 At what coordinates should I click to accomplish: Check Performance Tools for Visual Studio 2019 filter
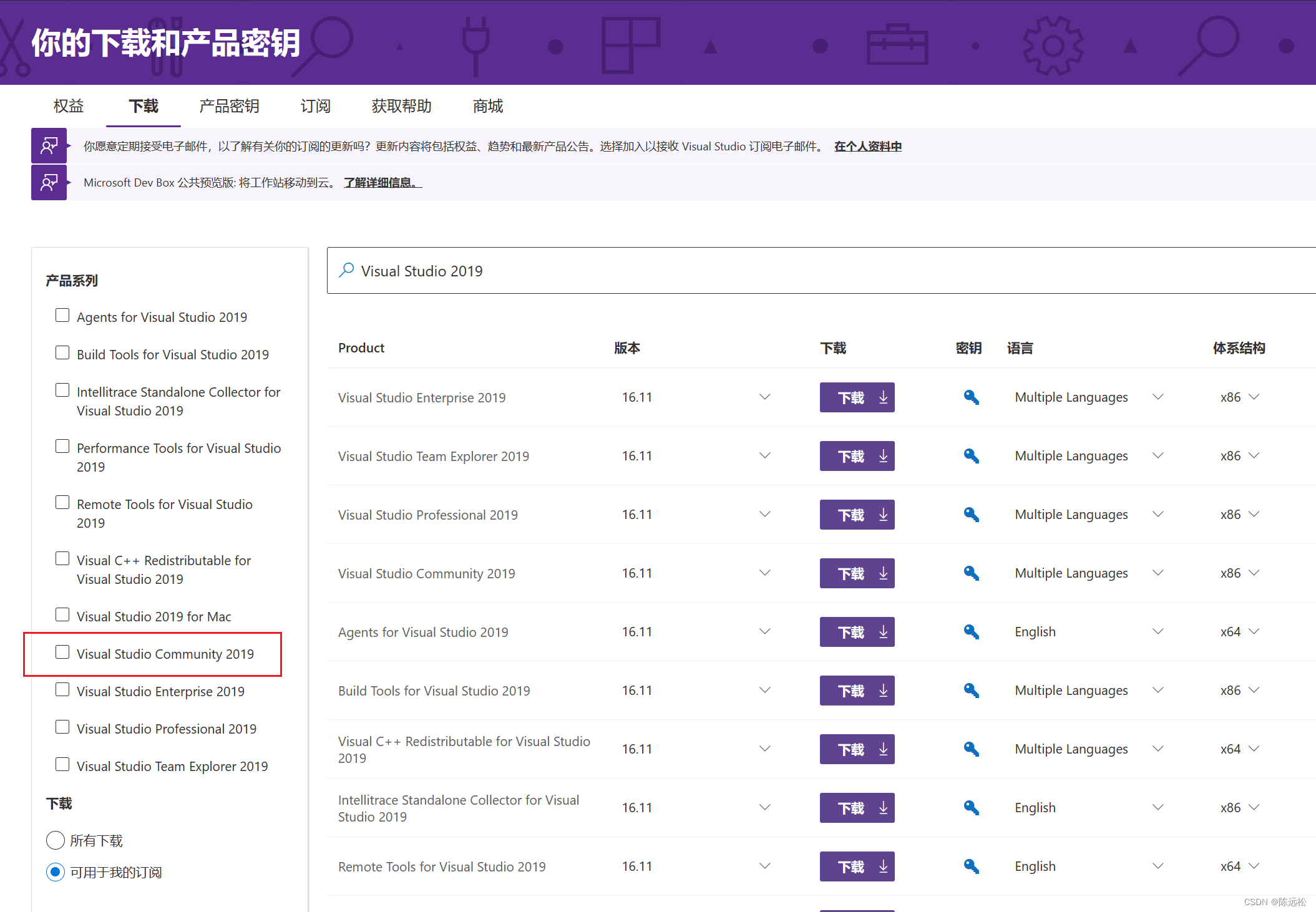pyautogui.click(x=62, y=446)
